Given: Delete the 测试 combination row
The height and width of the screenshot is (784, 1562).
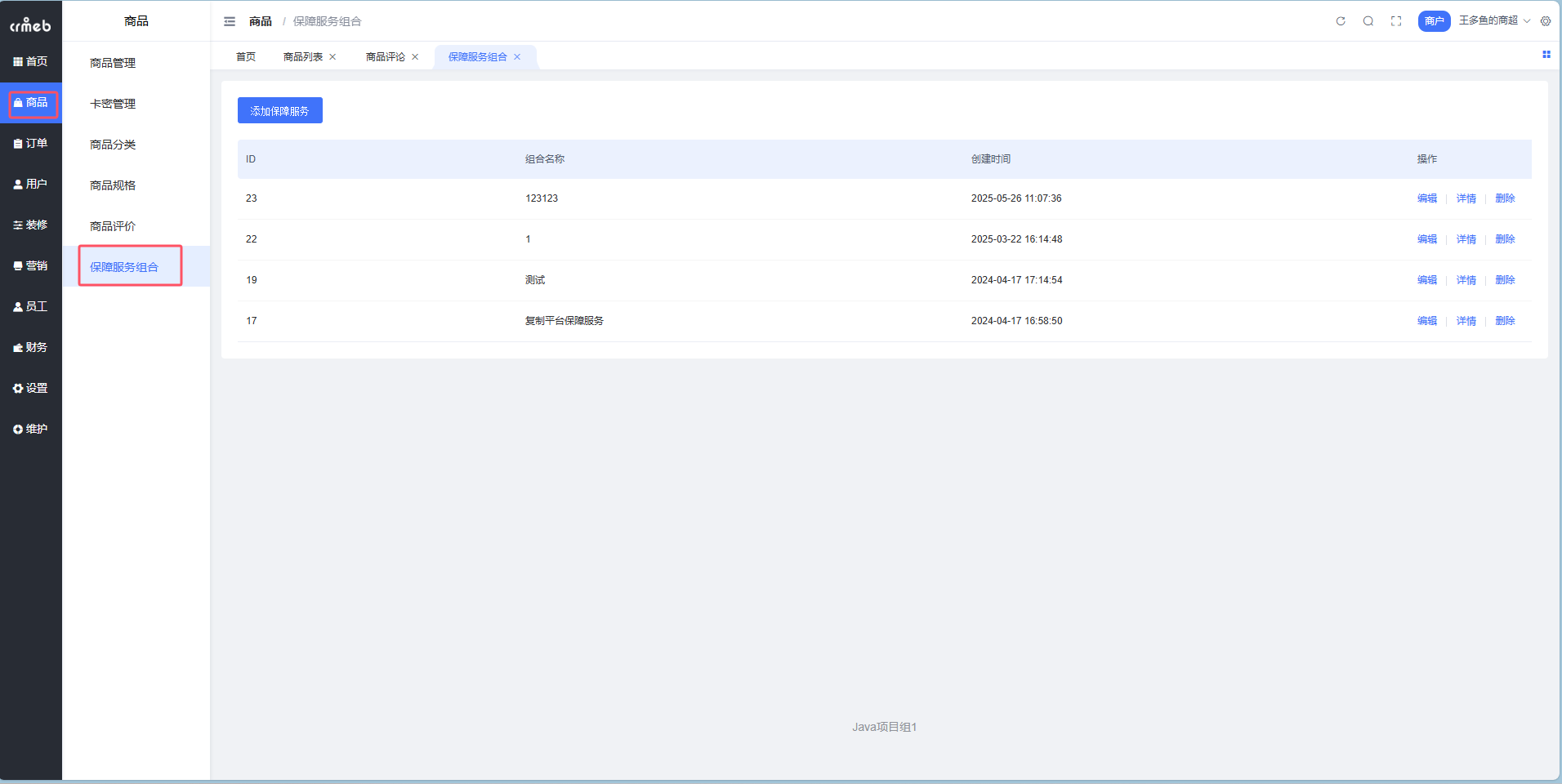Looking at the screenshot, I should [1505, 280].
